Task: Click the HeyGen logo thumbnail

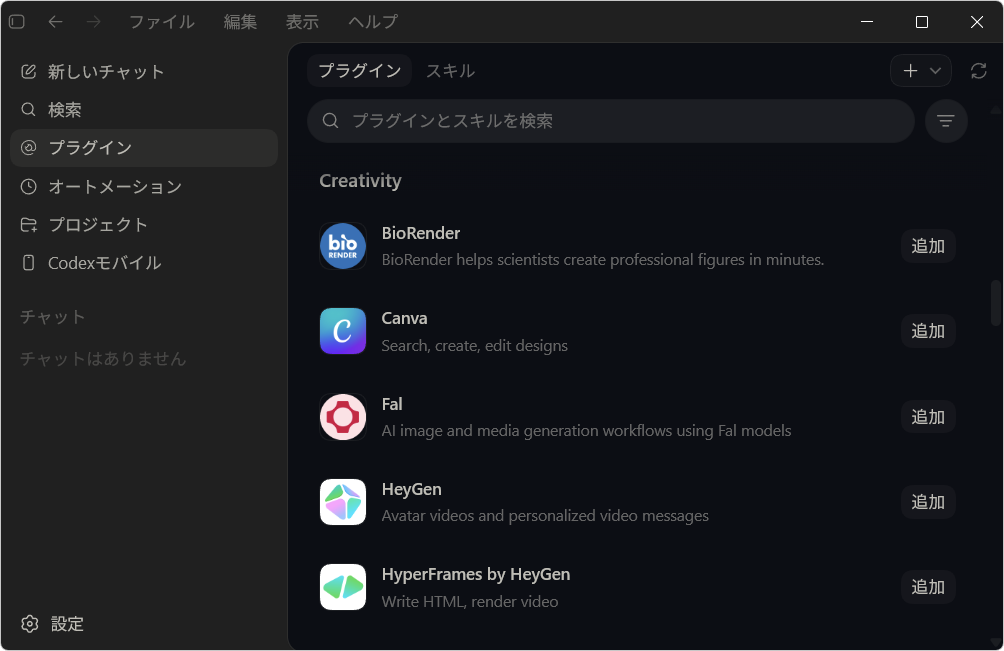Action: click(343, 502)
